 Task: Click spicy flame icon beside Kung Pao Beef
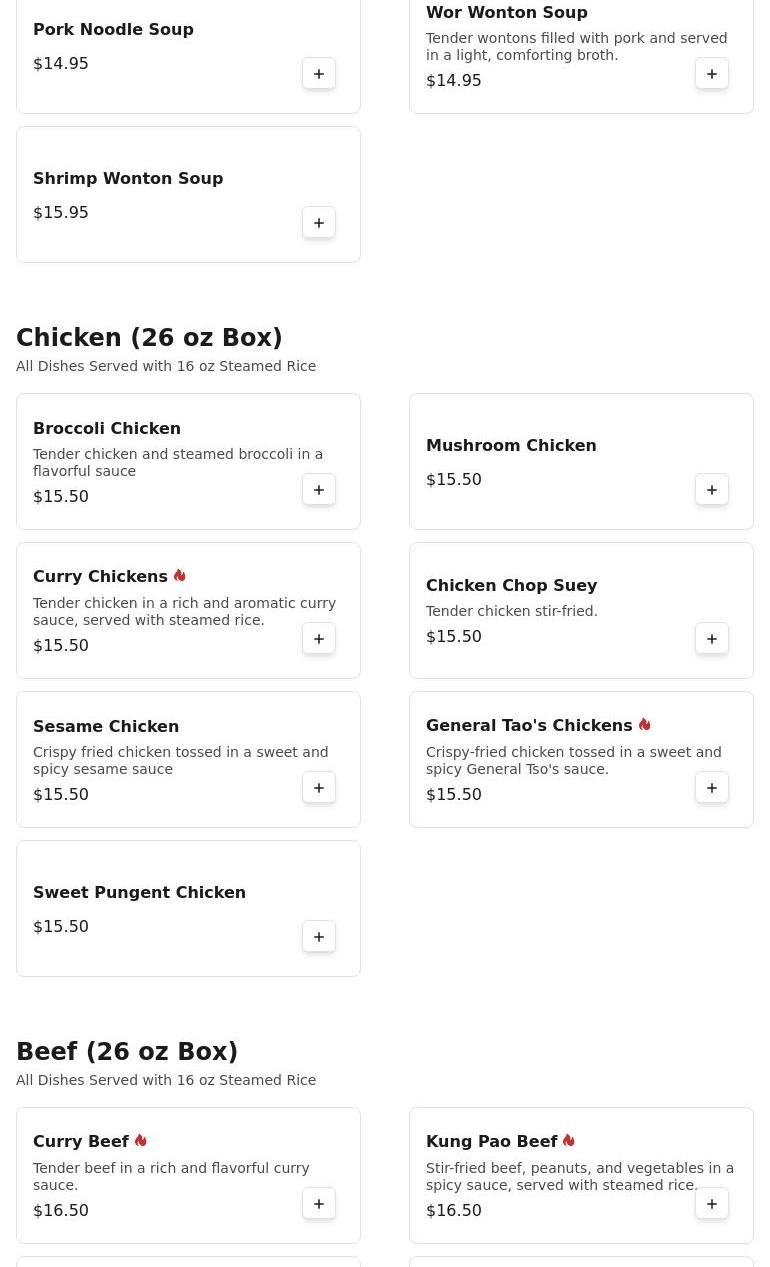tap(569, 1141)
